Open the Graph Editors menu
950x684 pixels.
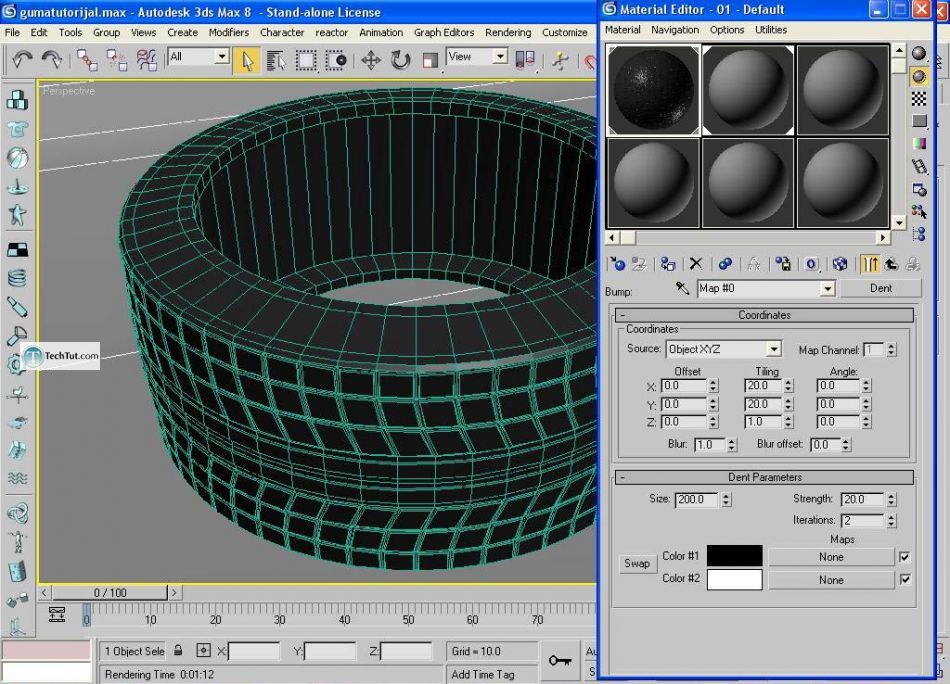pos(444,32)
